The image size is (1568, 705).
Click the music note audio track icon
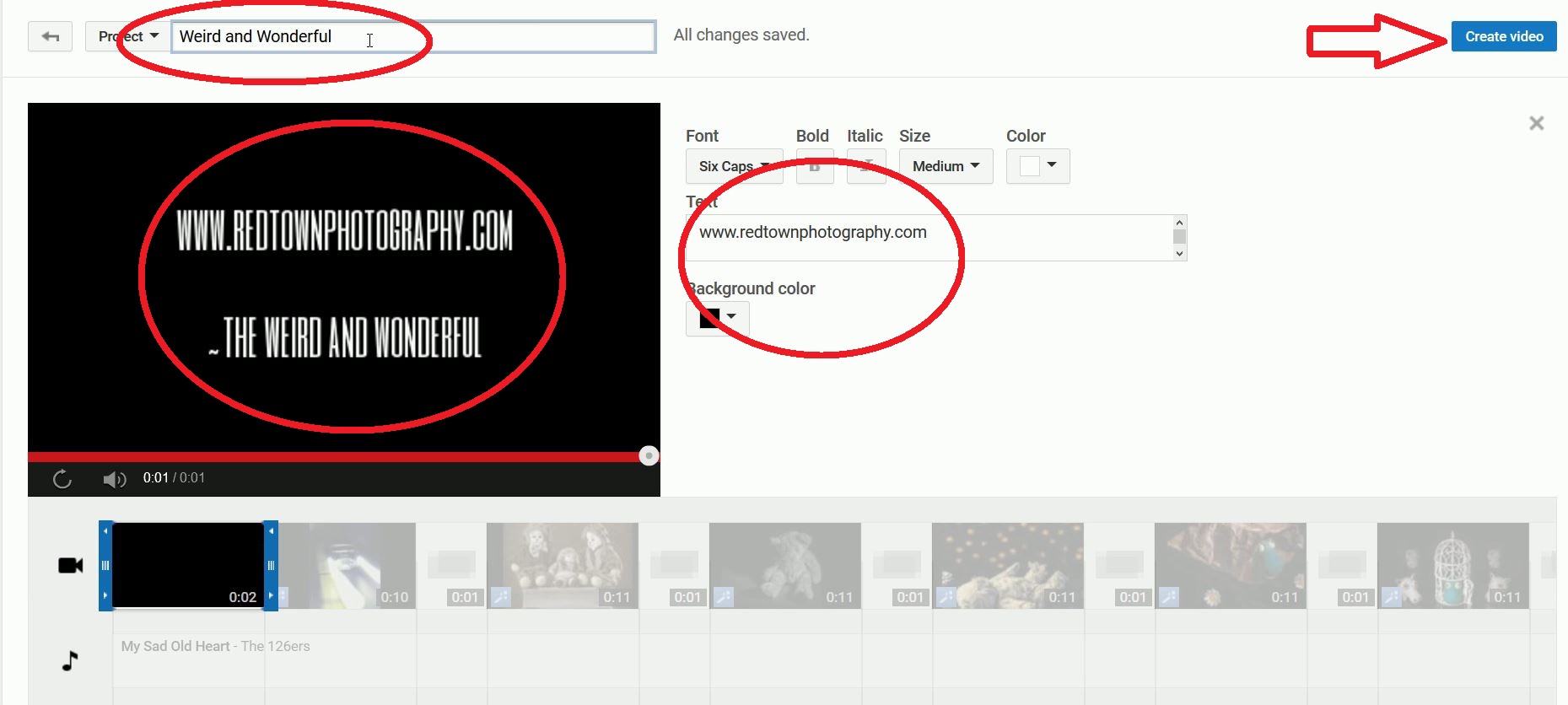pyautogui.click(x=70, y=660)
